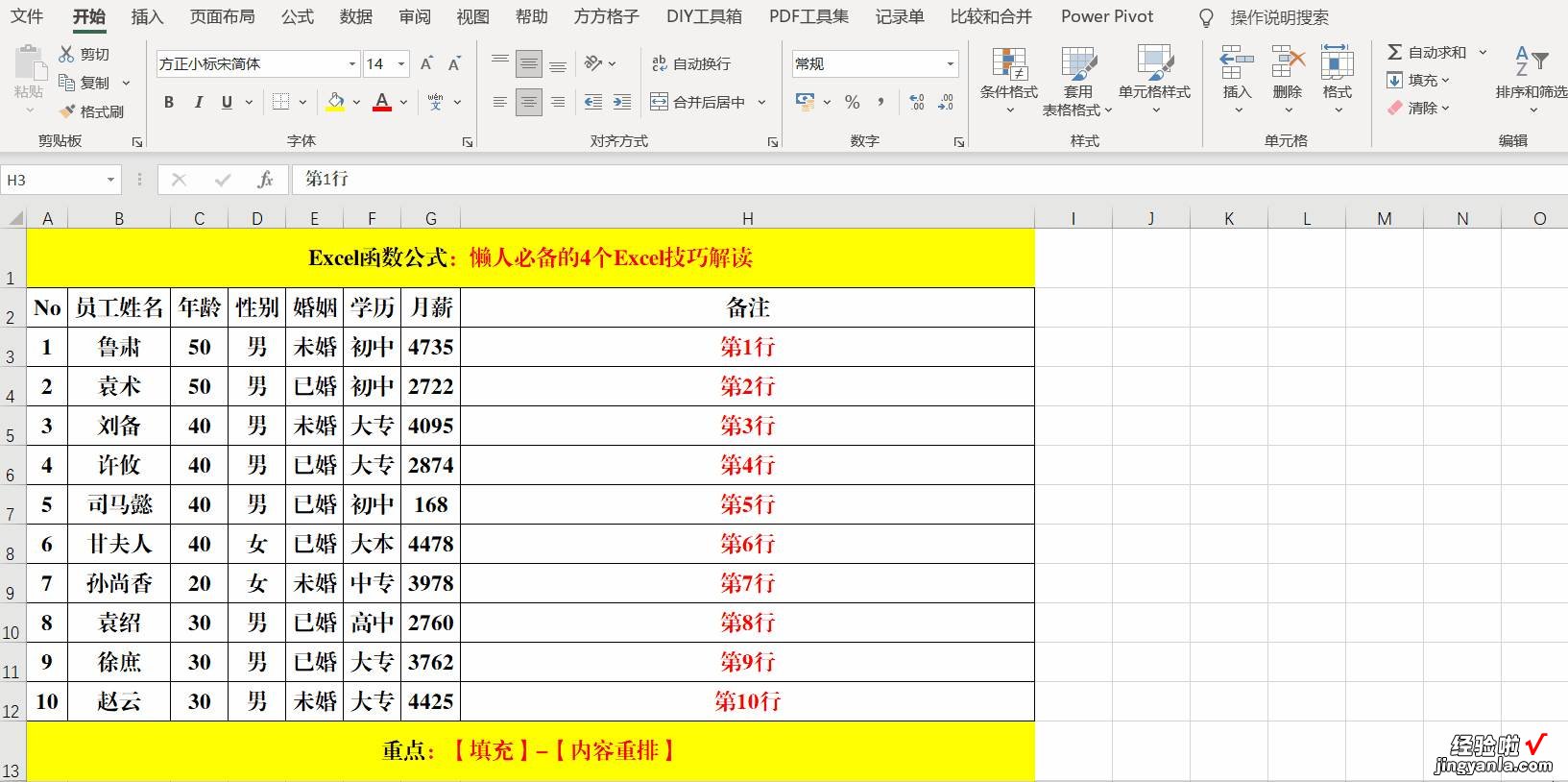Toggle Bold formatting
The width and height of the screenshot is (1568, 782).
click(x=169, y=102)
